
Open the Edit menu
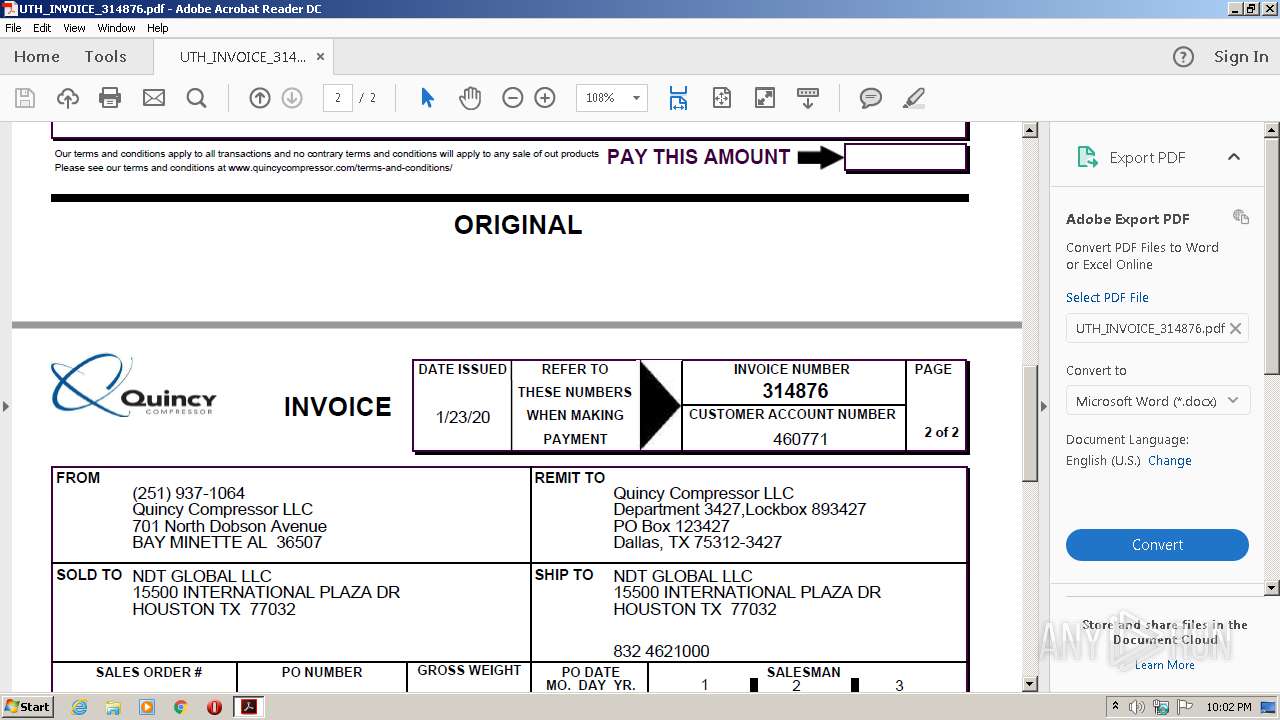pos(42,28)
